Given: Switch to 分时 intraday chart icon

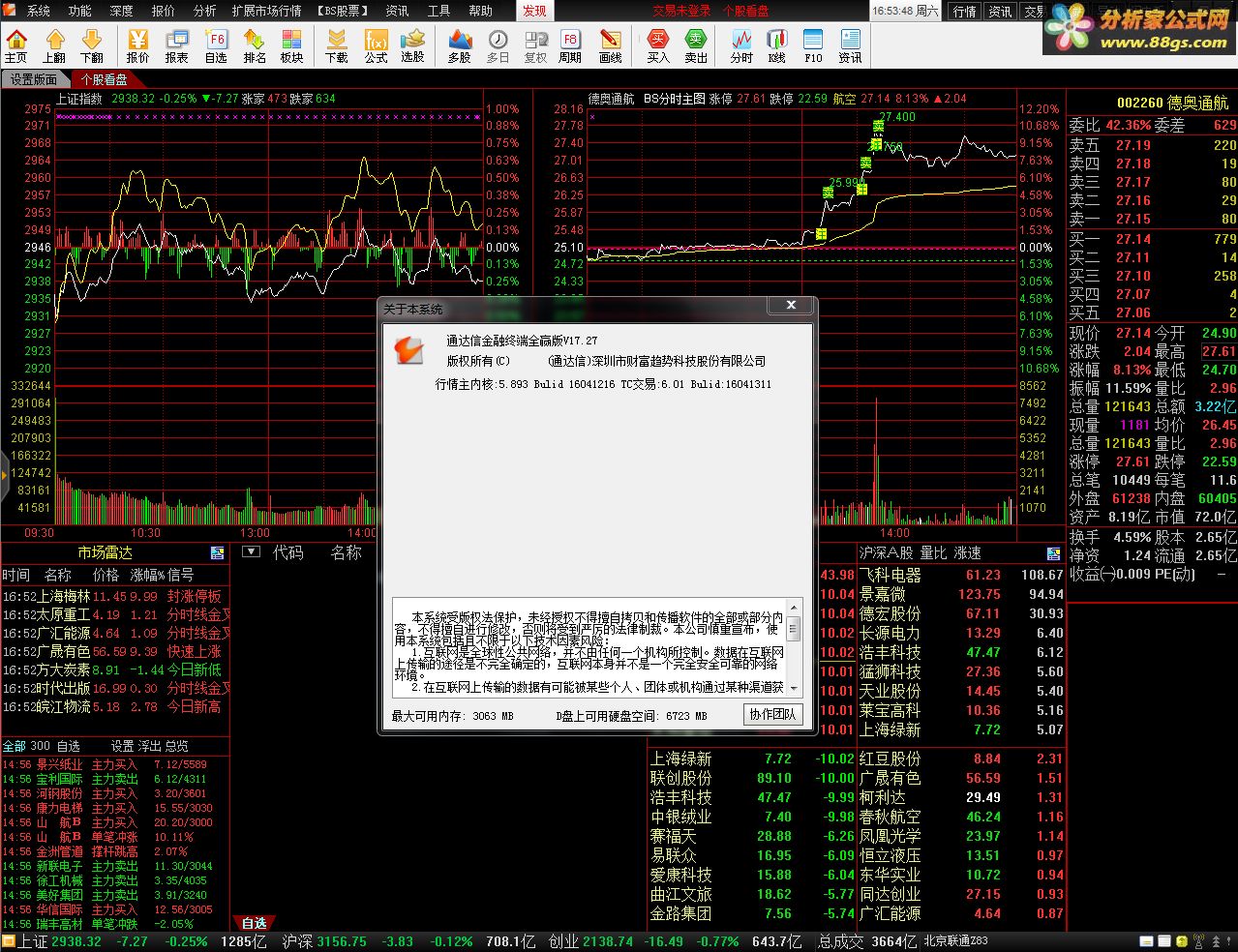Looking at the screenshot, I should point(741,45).
